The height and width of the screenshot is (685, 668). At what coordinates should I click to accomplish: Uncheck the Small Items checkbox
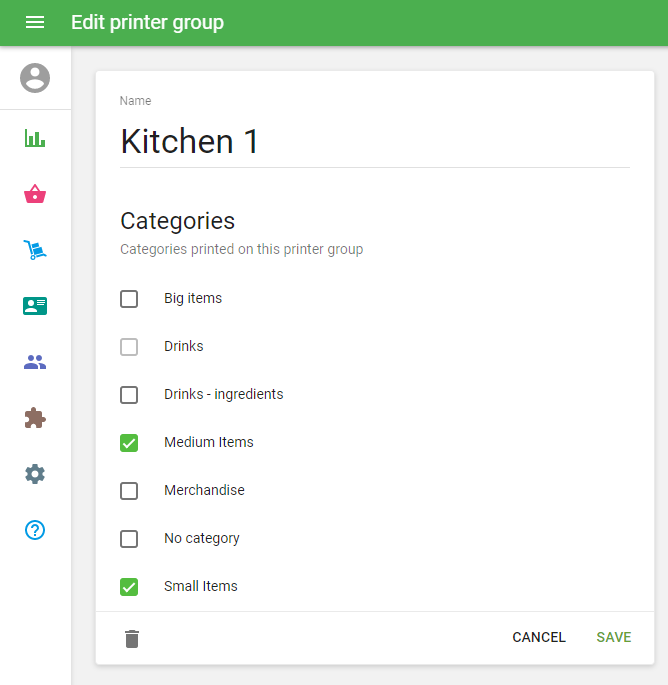[x=129, y=587]
